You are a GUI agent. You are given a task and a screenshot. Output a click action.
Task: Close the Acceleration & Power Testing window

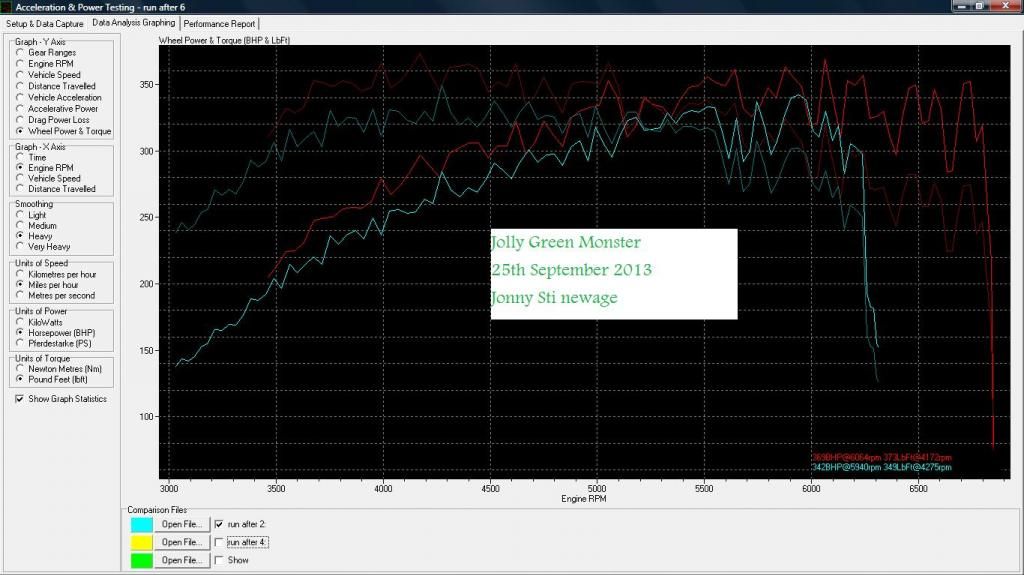click(x=1003, y=6)
